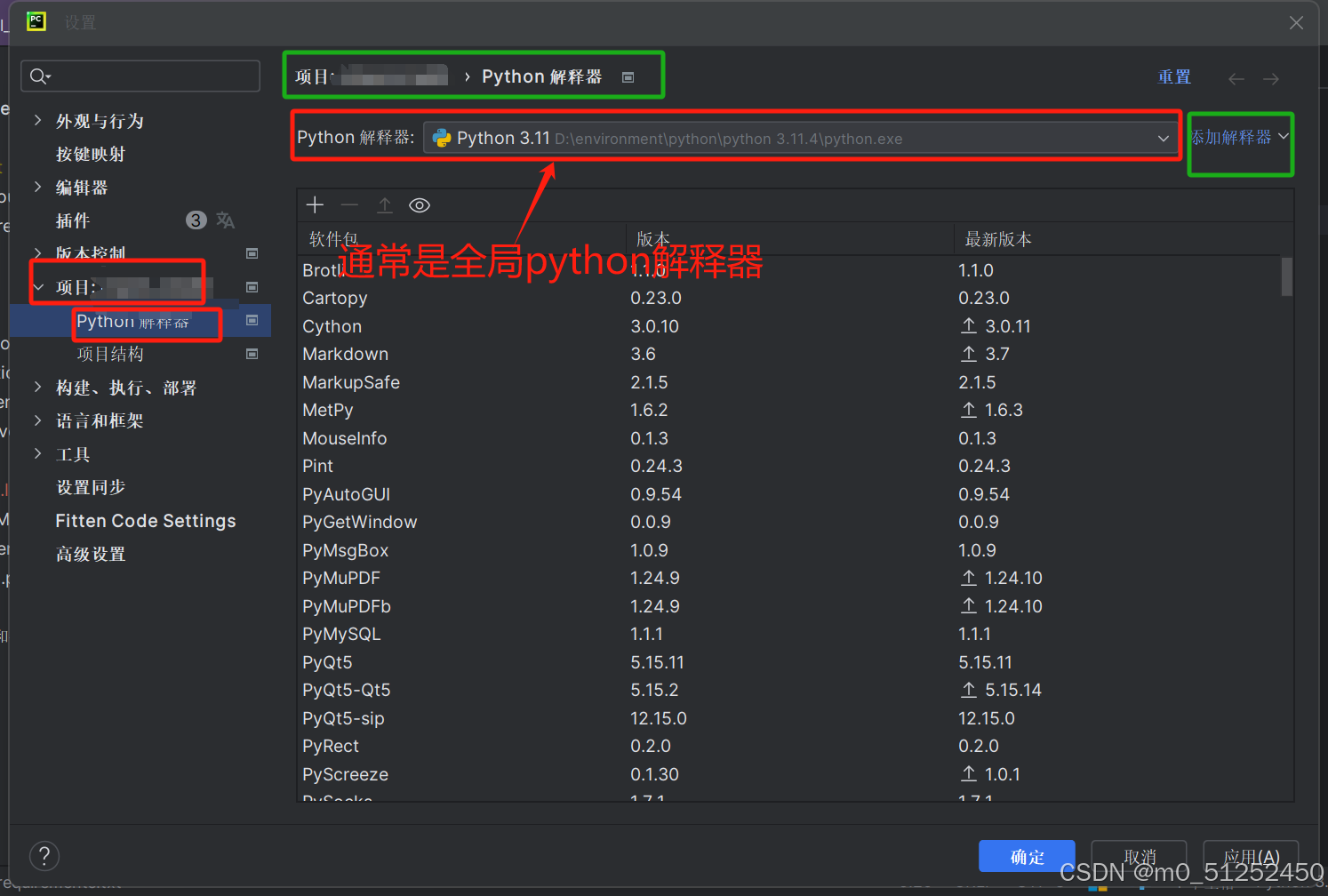The height and width of the screenshot is (896, 1328).
Task: Click project-level icon beside 版本控制
Action: click(252, 253)
